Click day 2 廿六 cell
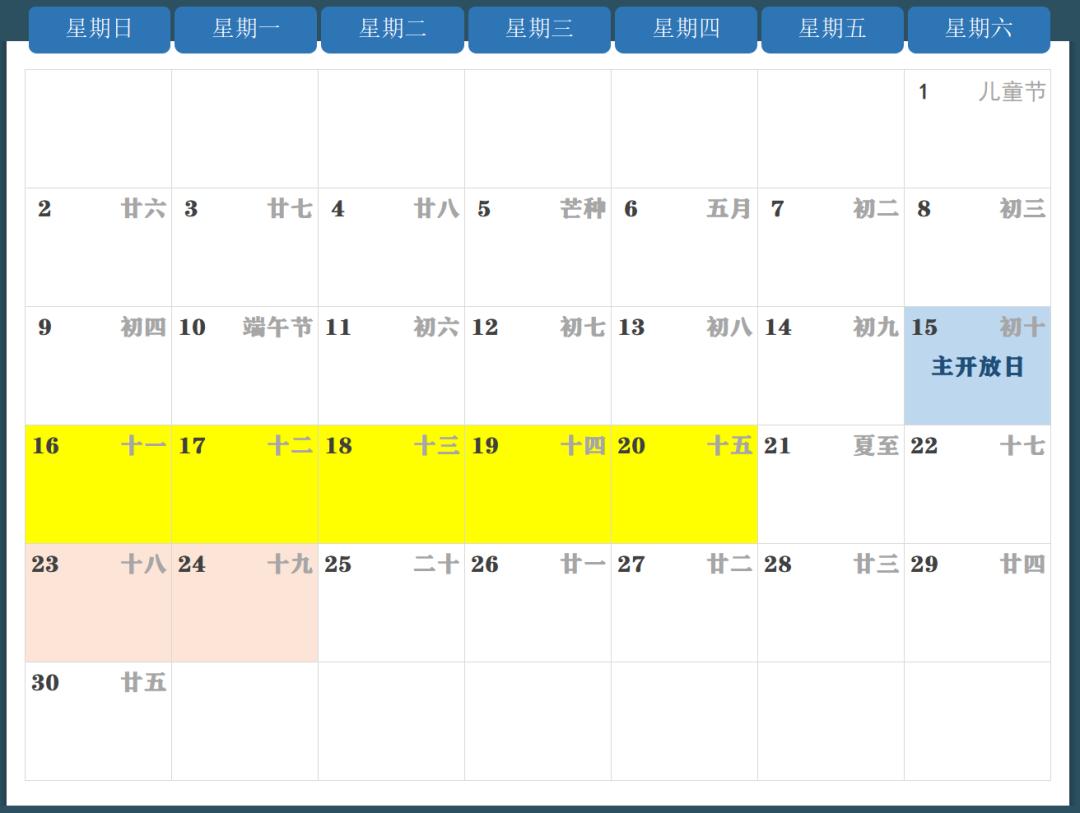 point(98,247)
